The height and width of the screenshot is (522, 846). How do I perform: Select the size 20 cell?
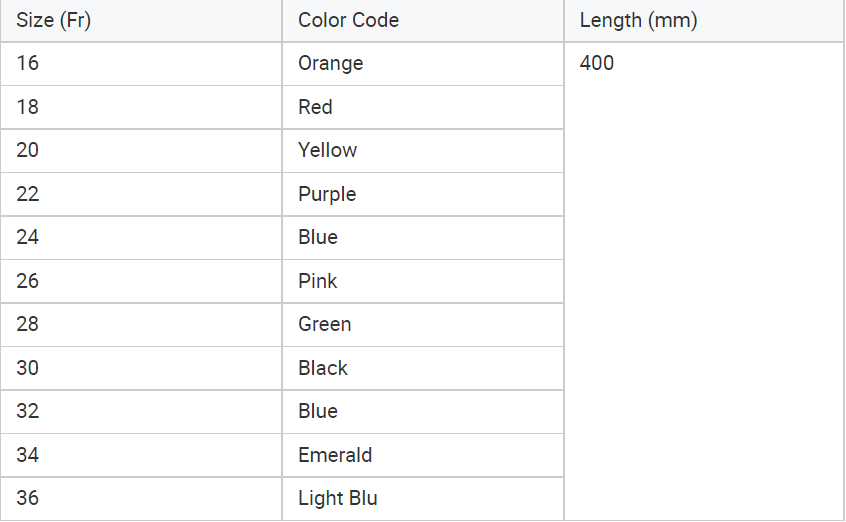pos(141,151)
